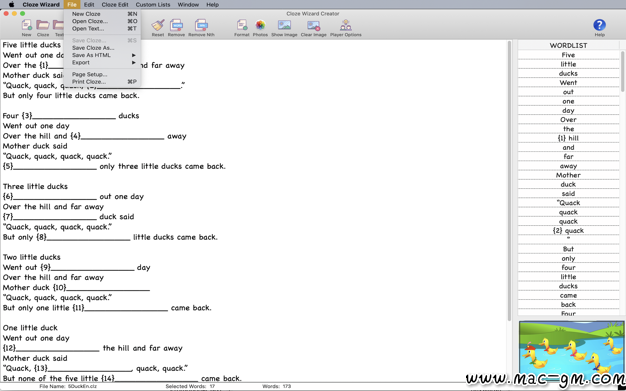Open the Format toolbar icon
The width and height of the screenshot is (626, 391).
click(x=242, y=26)
